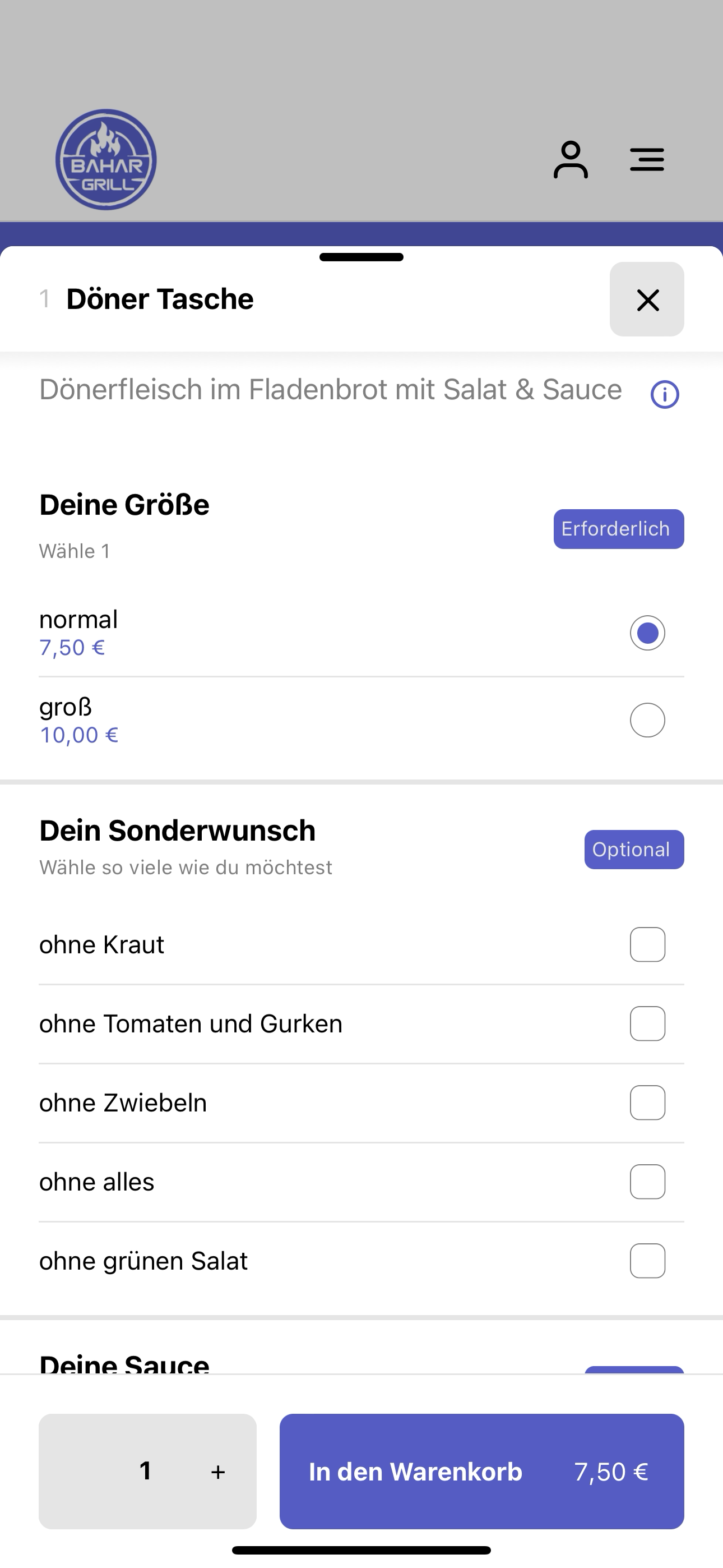Check ohne Tomaten und Gurken
This screenshot has width=723, height=1568.
pyautogui.click(x=647, y=1024)
